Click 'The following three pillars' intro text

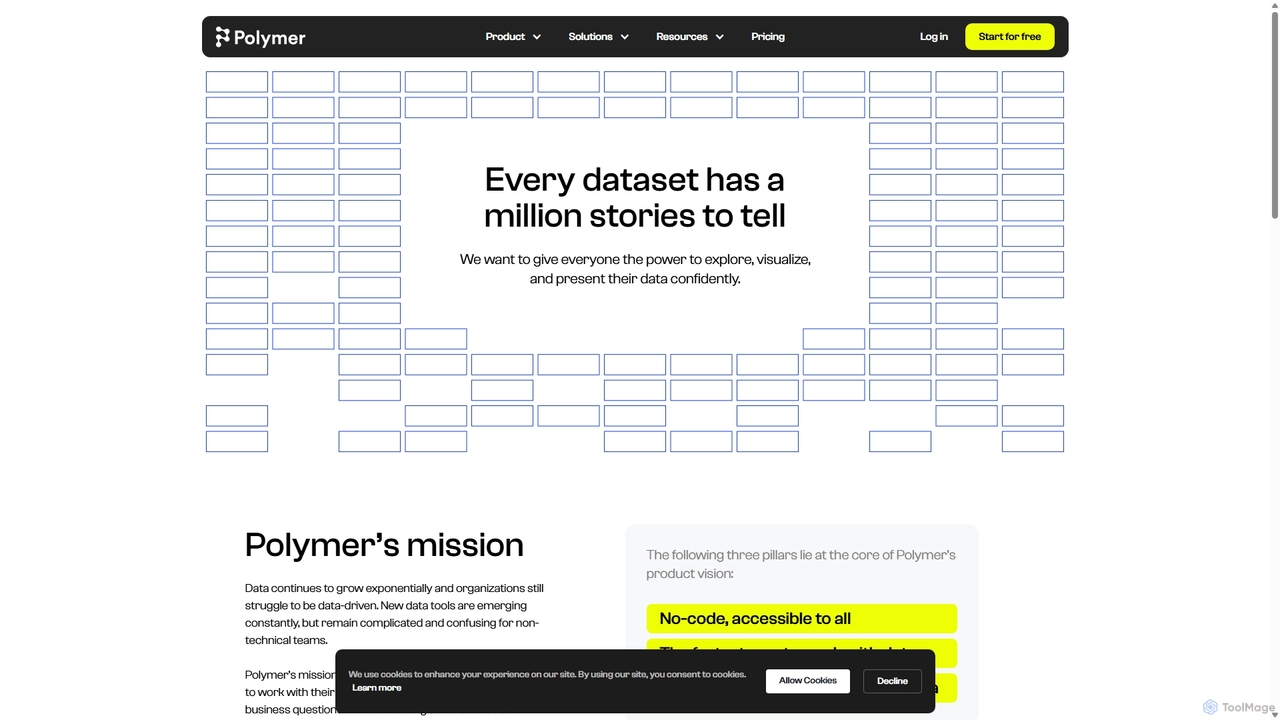click(801, 564)
